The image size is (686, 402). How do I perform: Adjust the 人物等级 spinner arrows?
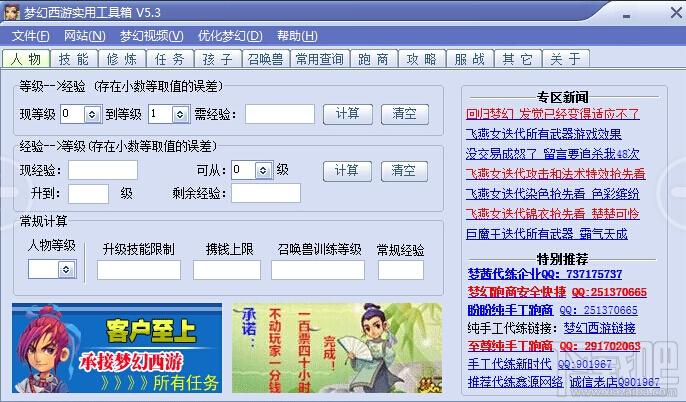point(66,269)
